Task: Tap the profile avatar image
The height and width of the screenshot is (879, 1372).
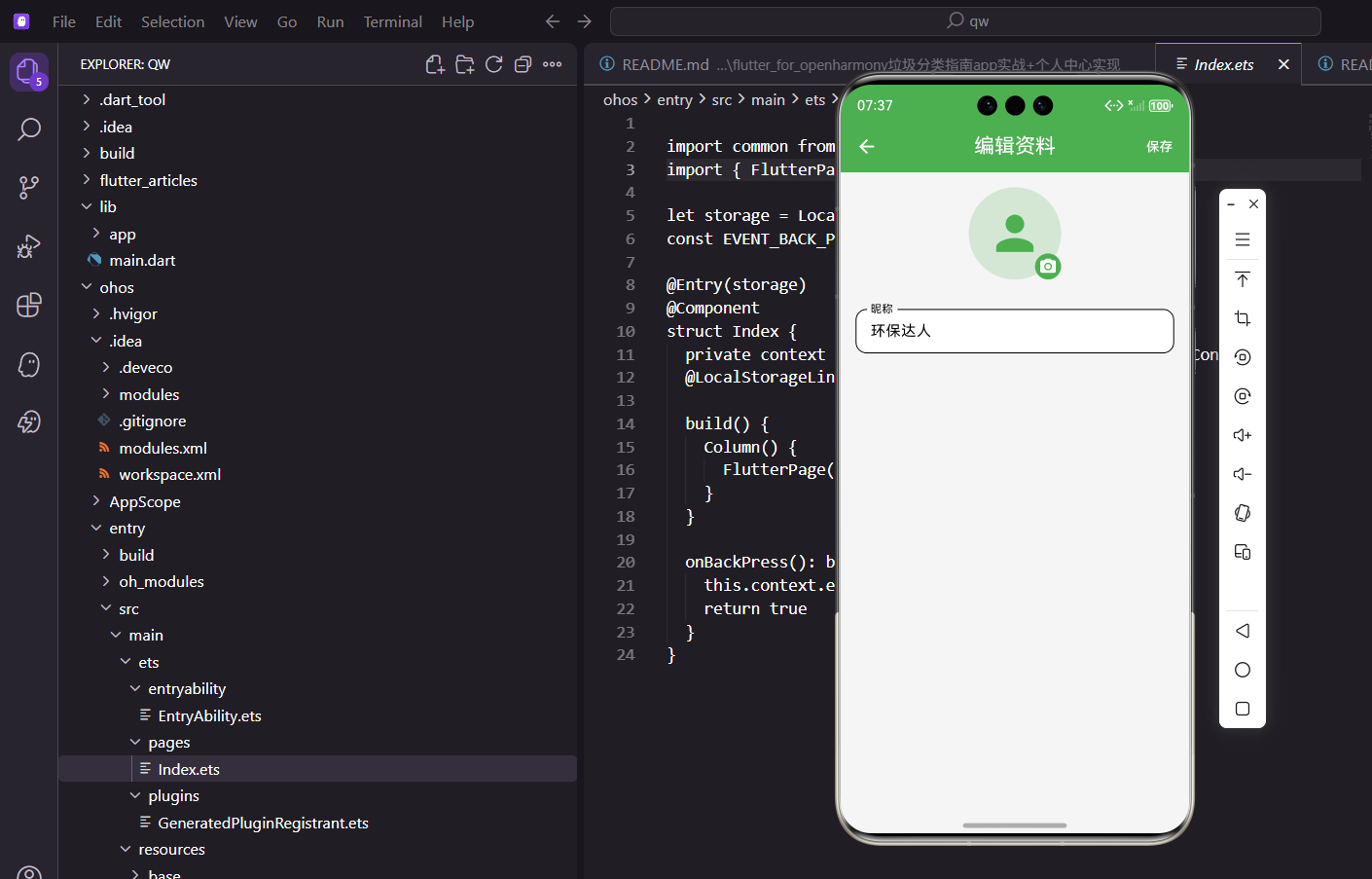Action: point(1014,234)
